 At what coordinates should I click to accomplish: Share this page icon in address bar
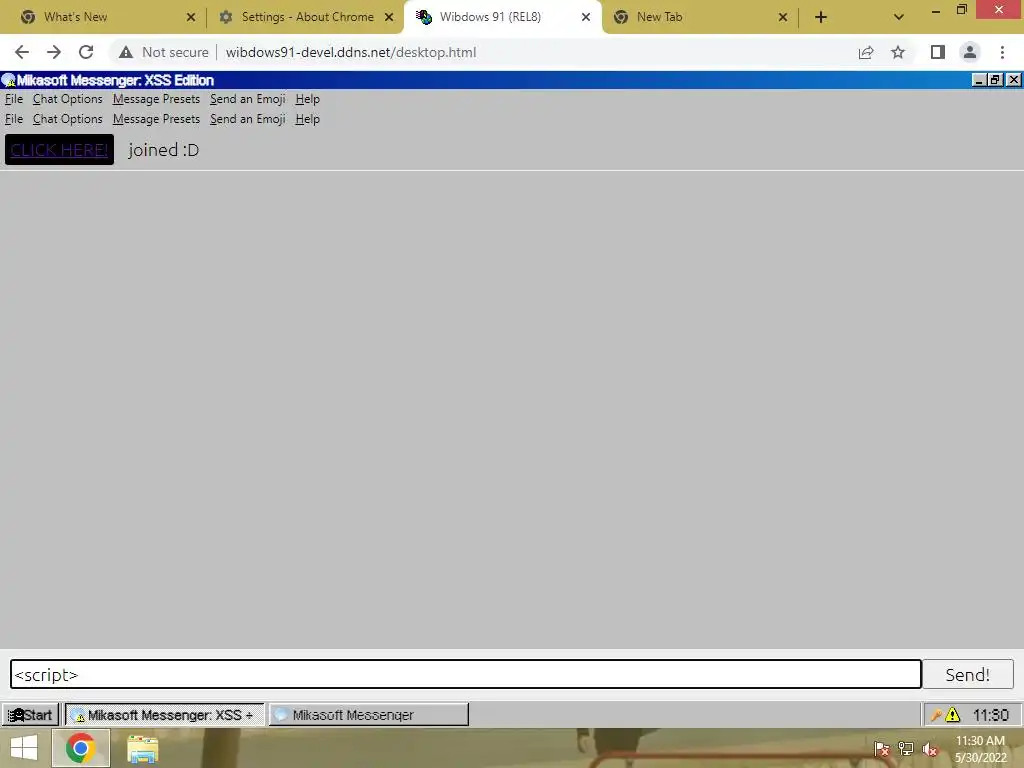tap(866, 52)
